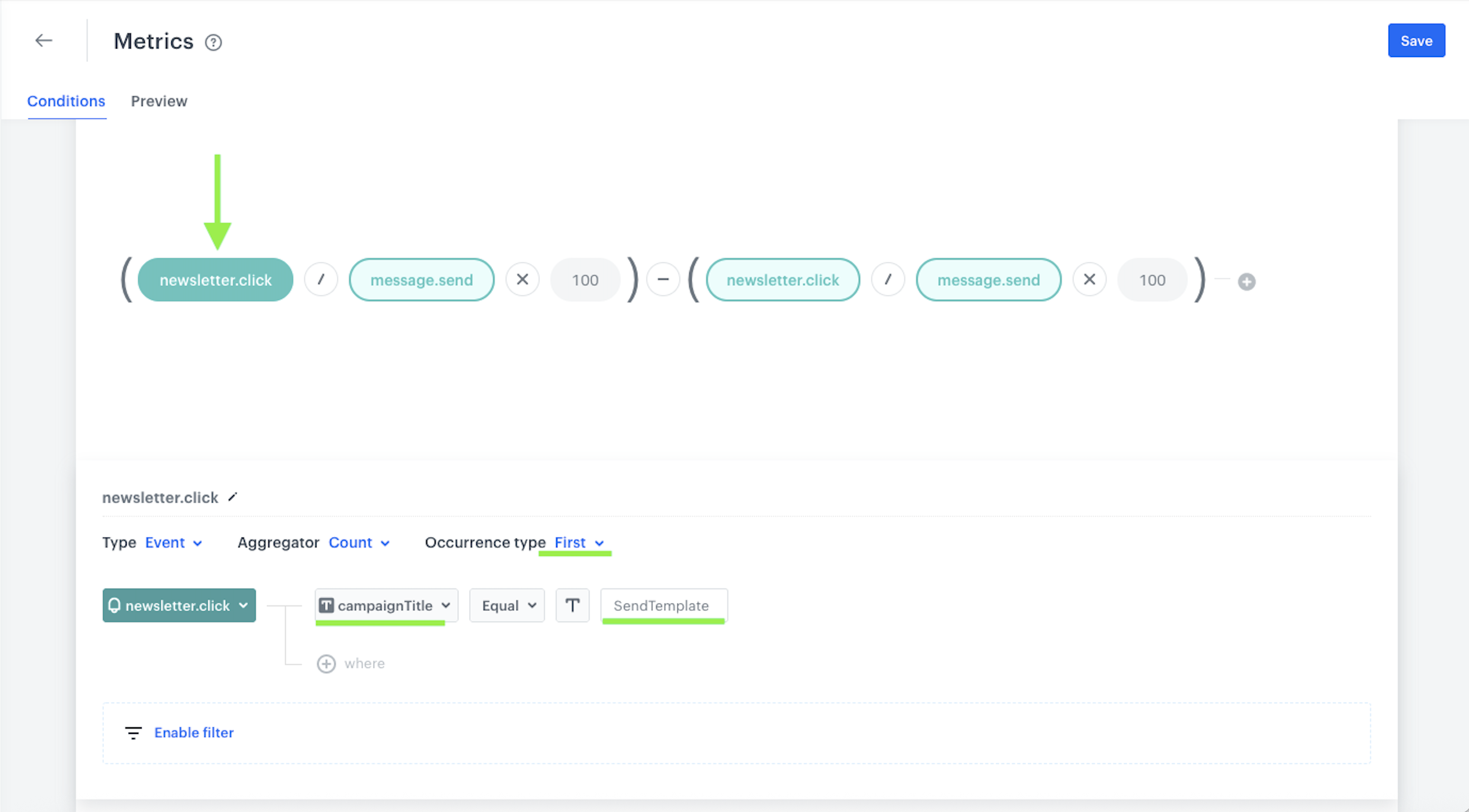The image size is (1469, 812).
Task: Open the Type Event dropdown
Action: click(174, 542)
